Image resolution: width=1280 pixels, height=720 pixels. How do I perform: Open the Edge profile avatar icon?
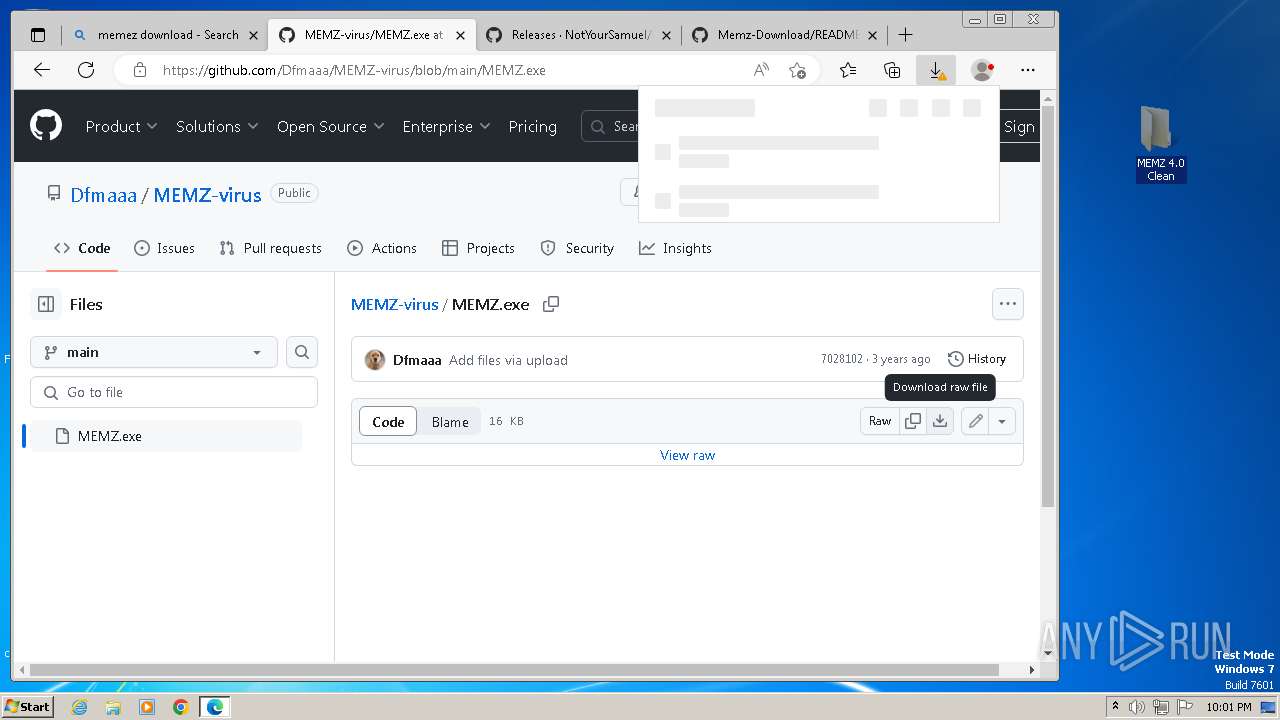click(x=983, y=70)
